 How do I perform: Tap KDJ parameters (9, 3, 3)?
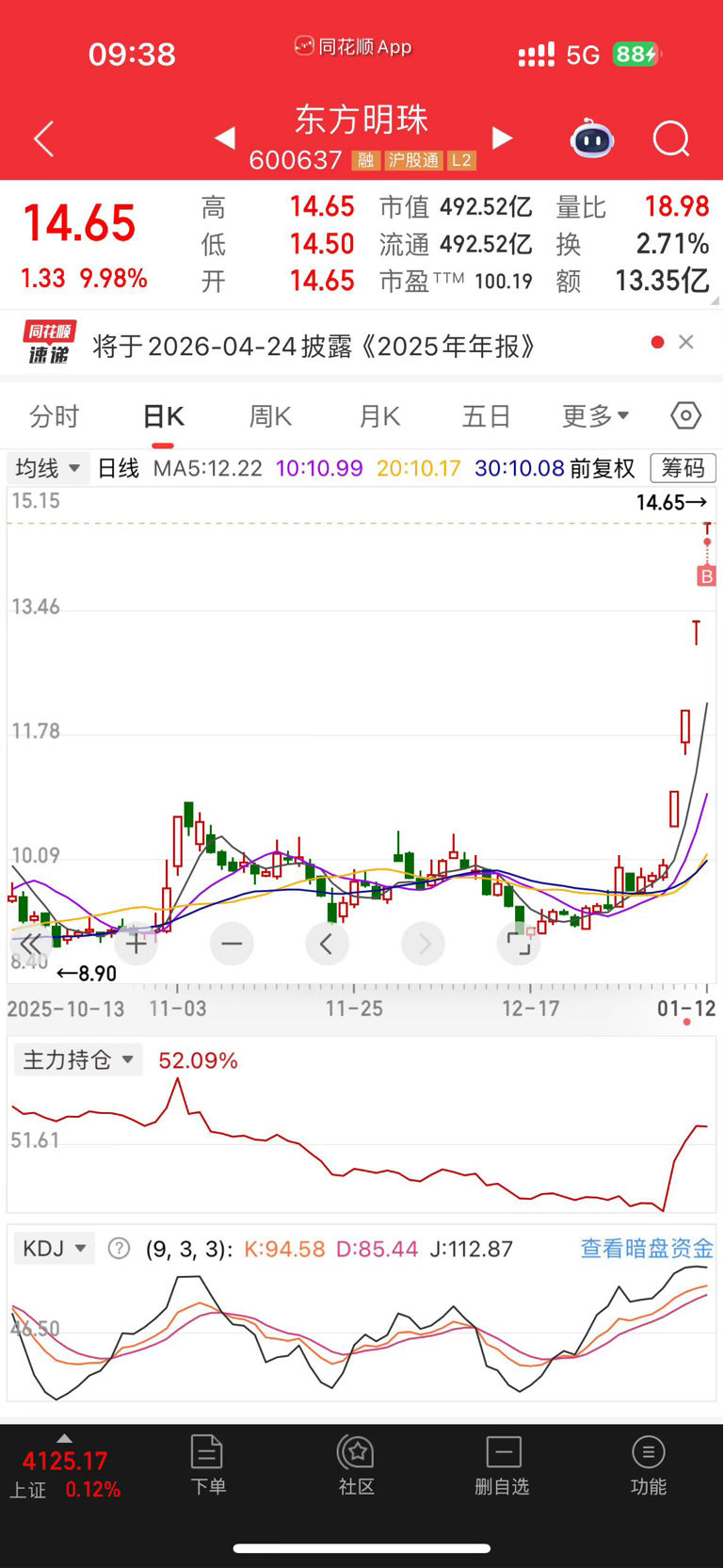189,1250
